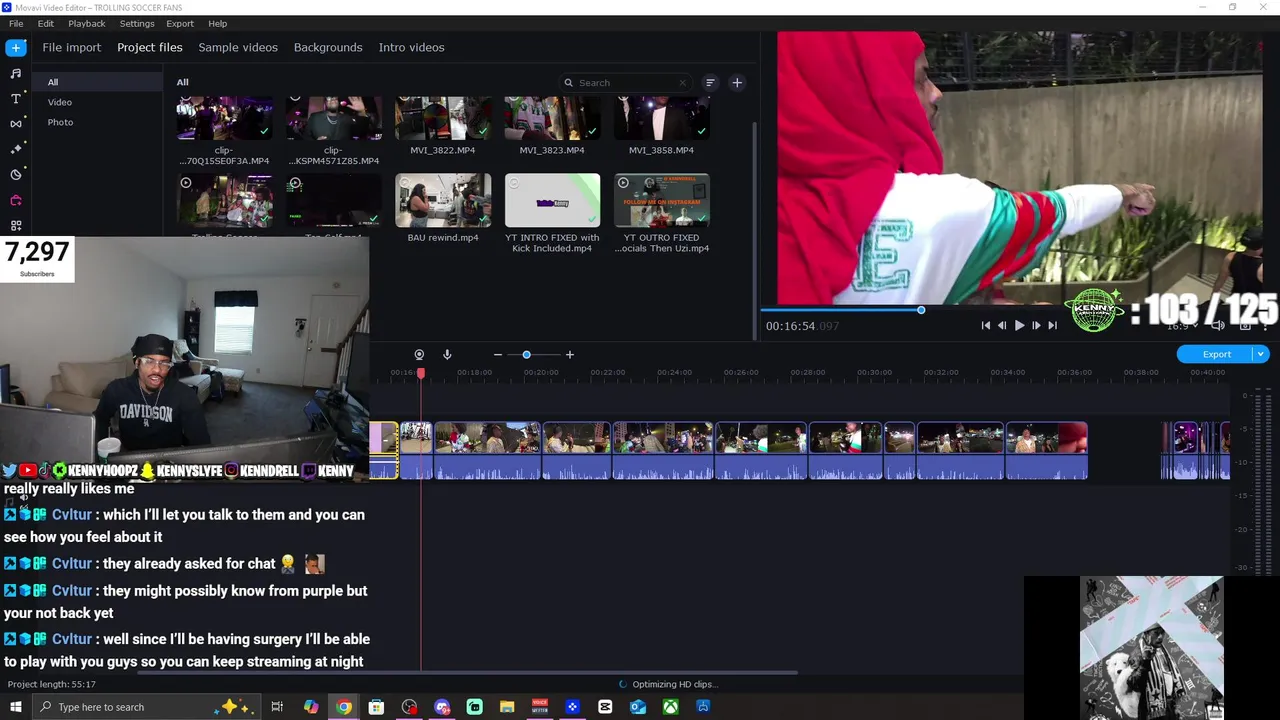Open CapCut from the taskbar
Viewport: 1280px width, 720px height.
[x=605, y=707]
